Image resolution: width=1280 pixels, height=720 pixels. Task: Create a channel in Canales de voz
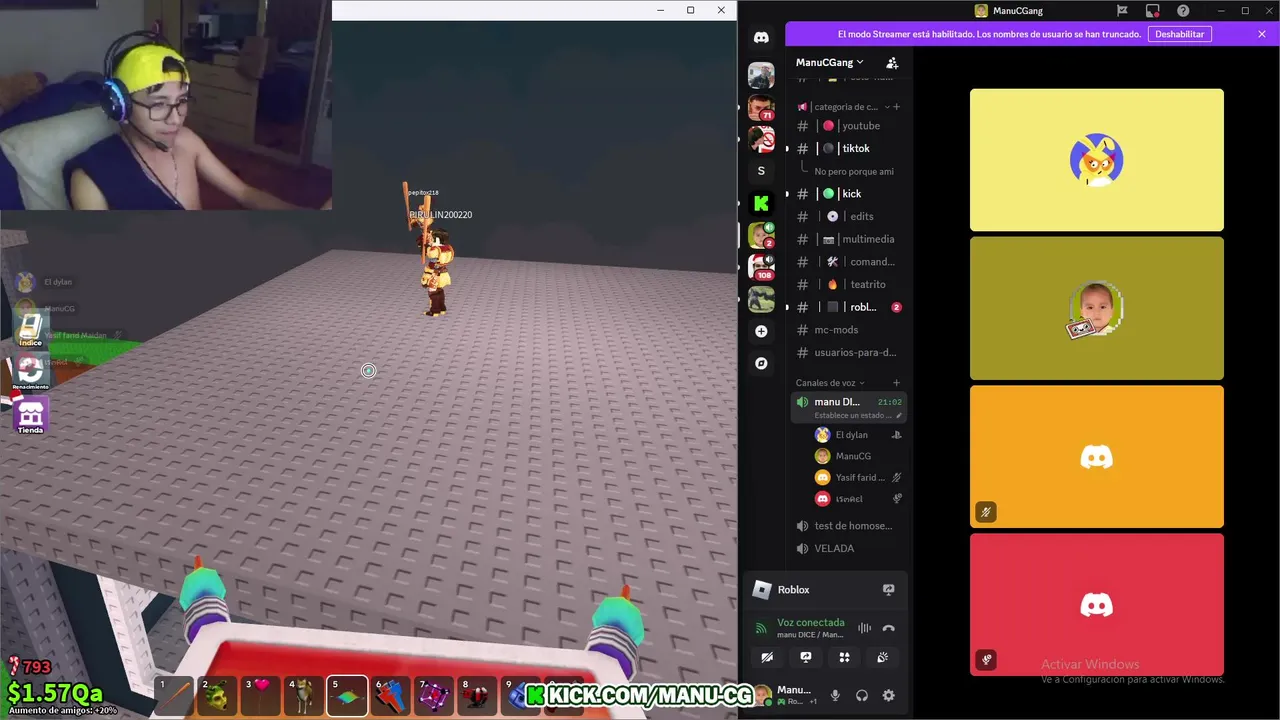coord(896,383)
